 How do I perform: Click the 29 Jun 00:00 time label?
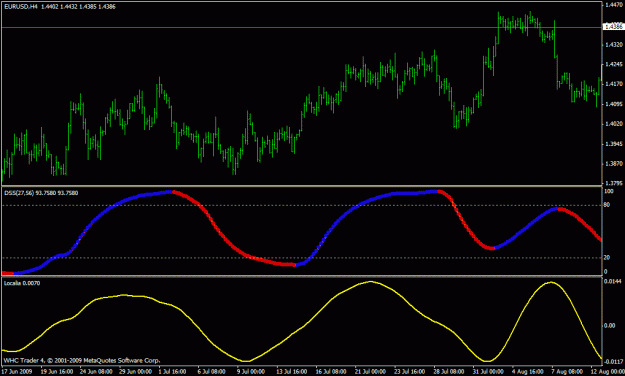pyautogui.click(x=136, y=372)
